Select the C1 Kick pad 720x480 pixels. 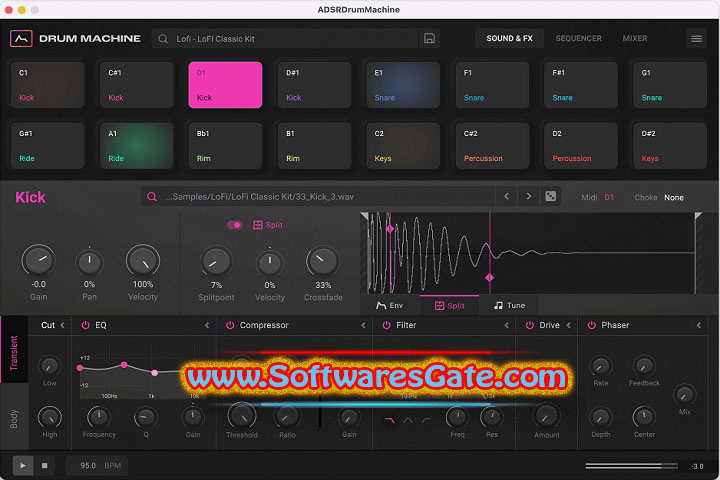[x=47, y=85]
